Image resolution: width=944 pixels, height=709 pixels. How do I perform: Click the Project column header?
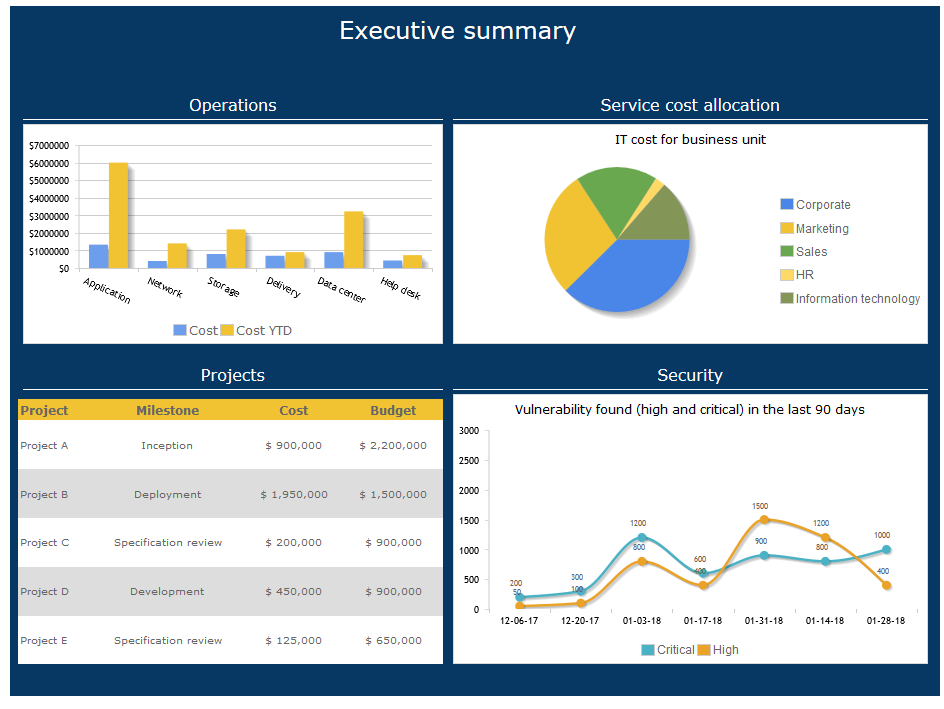coord(45,410)
